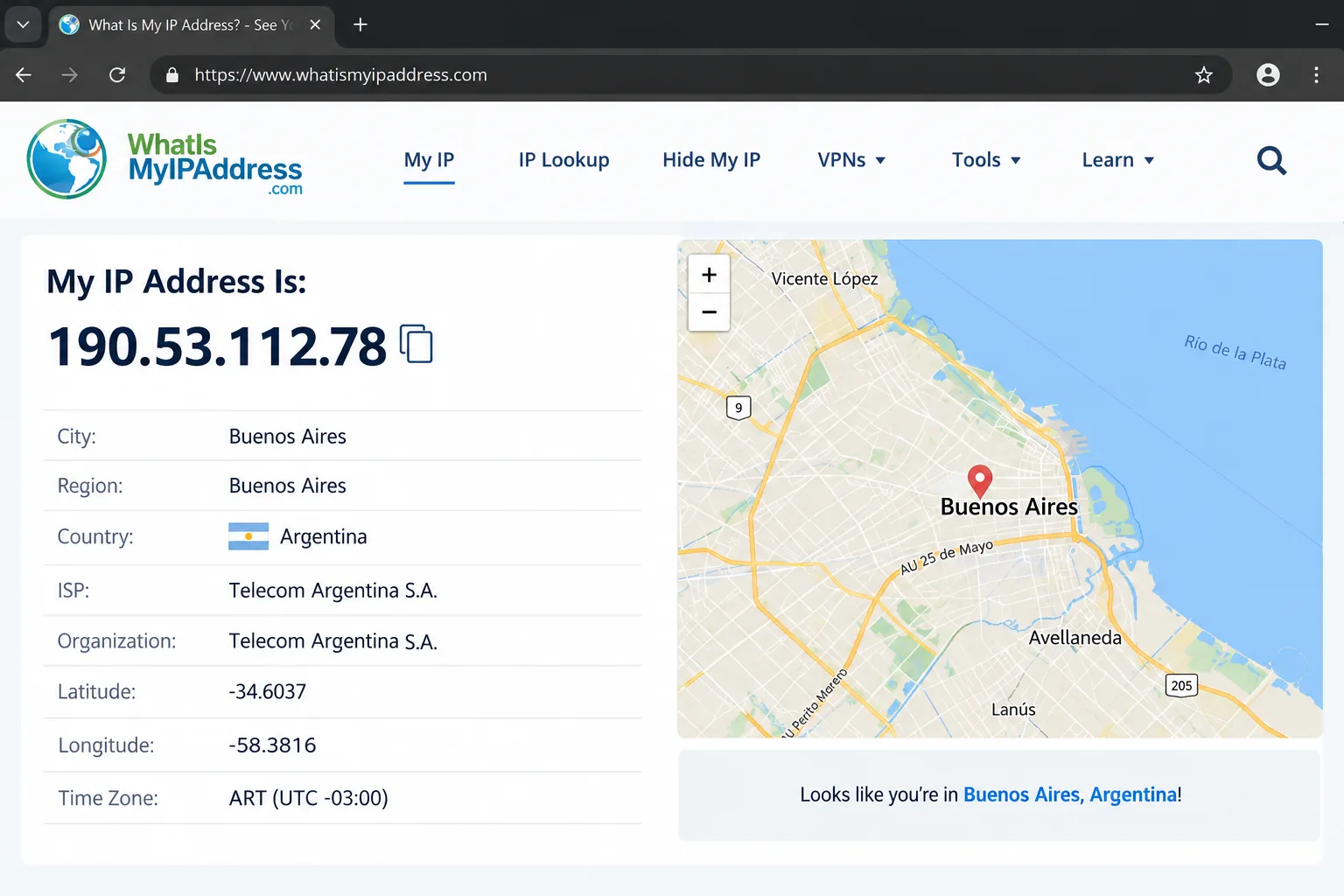Click the route 205 shield on map
Image resolution: width=1344 pixels, height=896 pixels.
click(1181, 685)
